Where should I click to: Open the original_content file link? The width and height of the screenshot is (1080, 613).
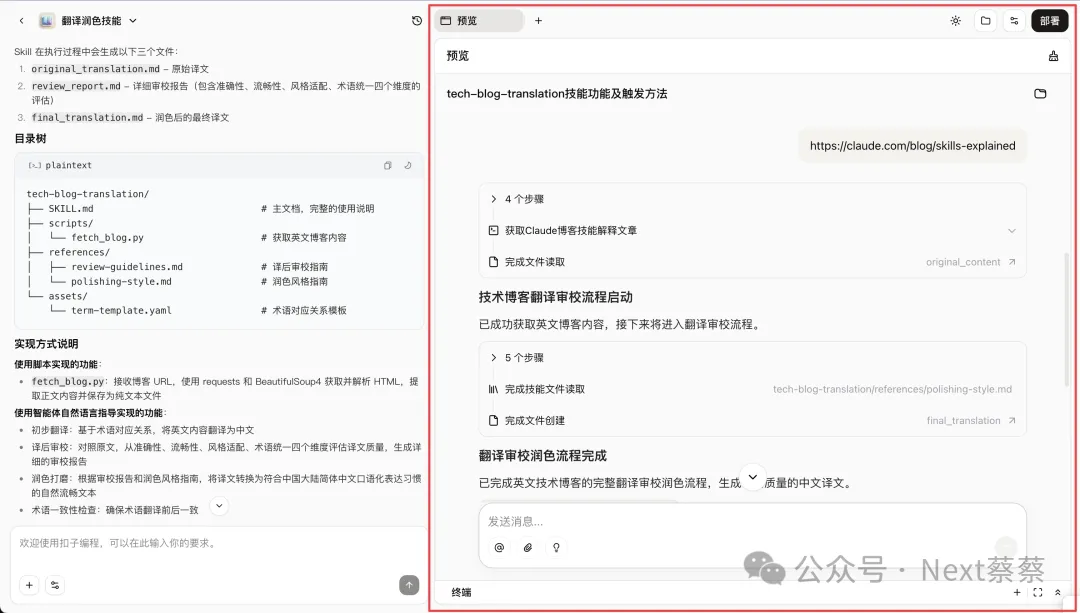click(x=970, y=262)
